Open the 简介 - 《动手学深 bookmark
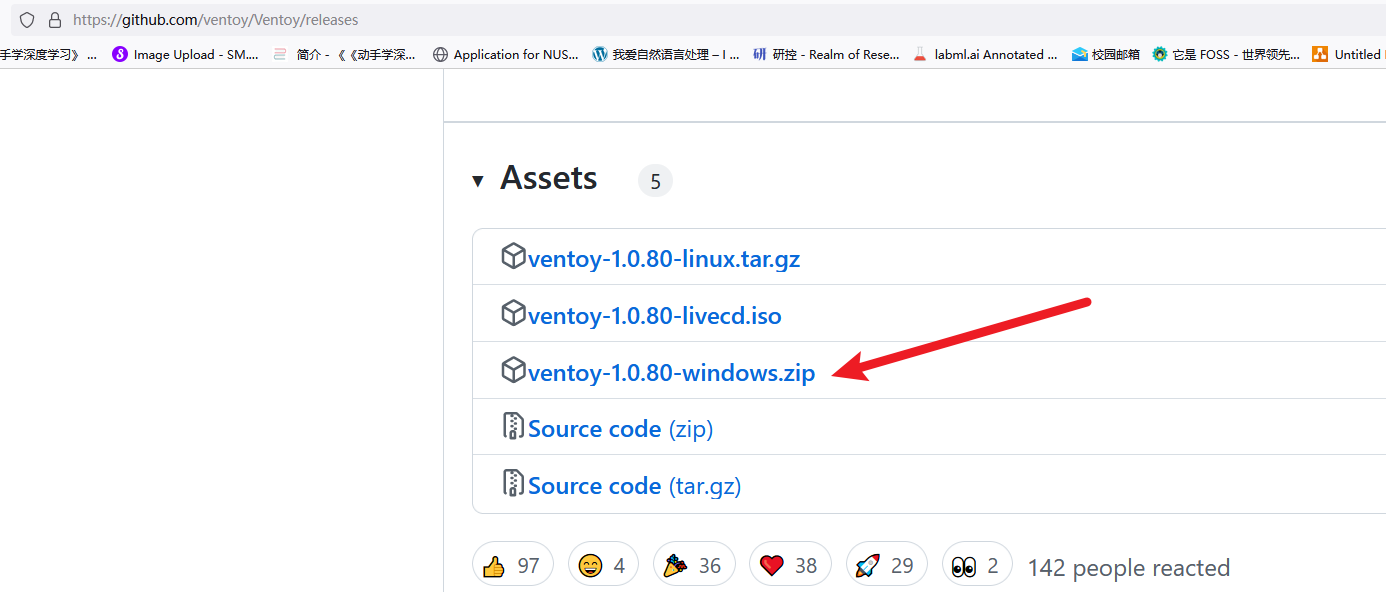 click(345, 55)
